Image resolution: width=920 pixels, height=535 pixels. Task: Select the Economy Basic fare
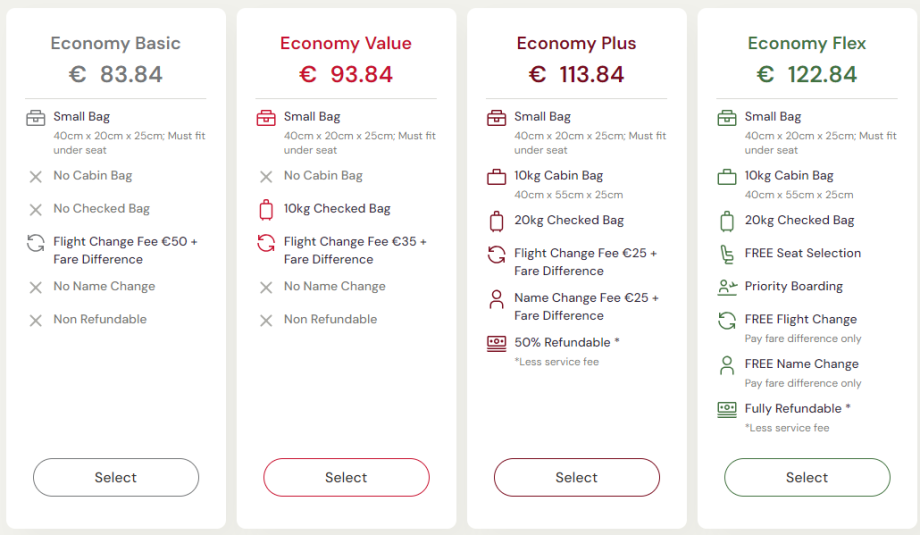pos(116,478)
